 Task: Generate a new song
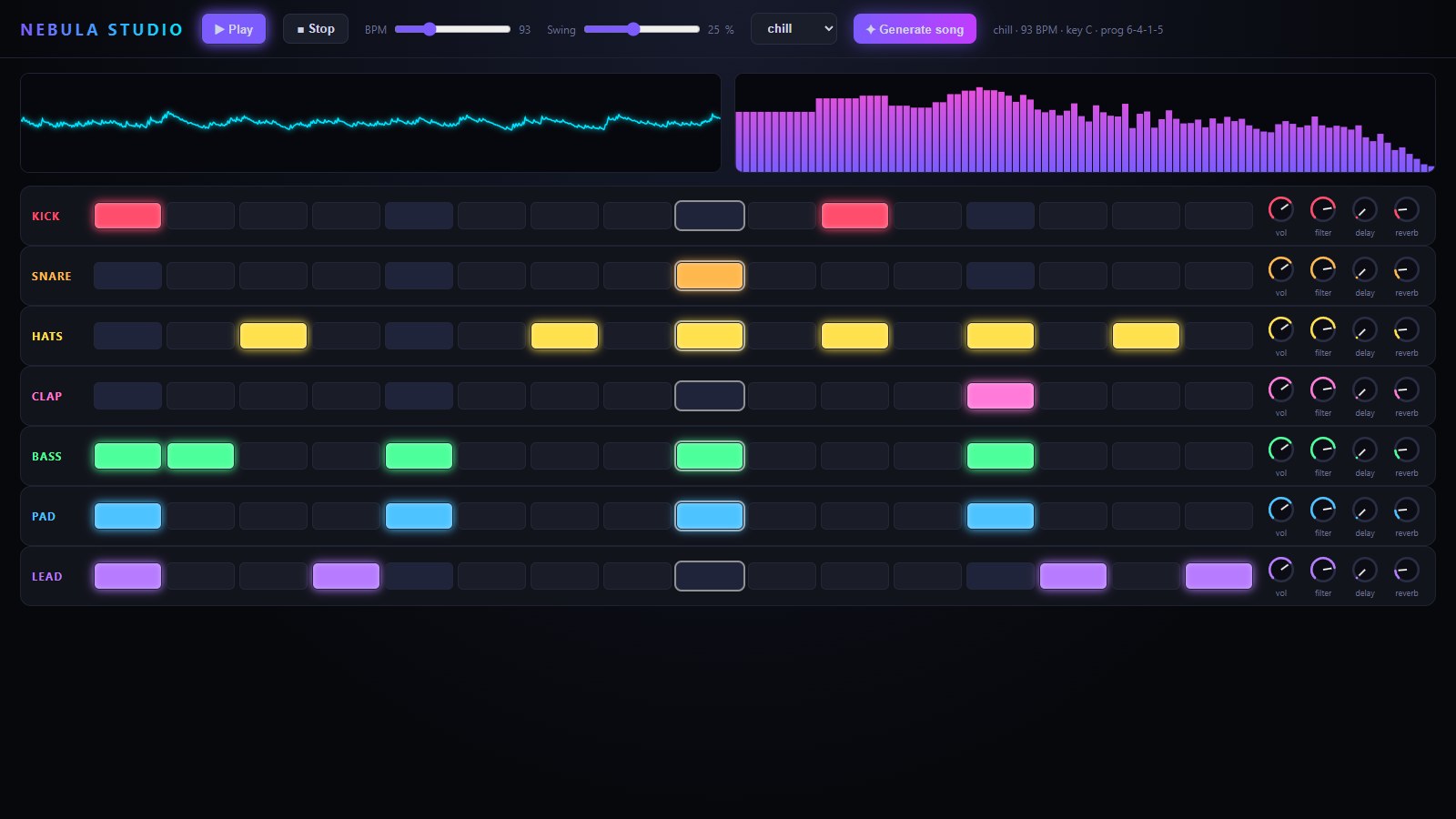tap(915, 29)
